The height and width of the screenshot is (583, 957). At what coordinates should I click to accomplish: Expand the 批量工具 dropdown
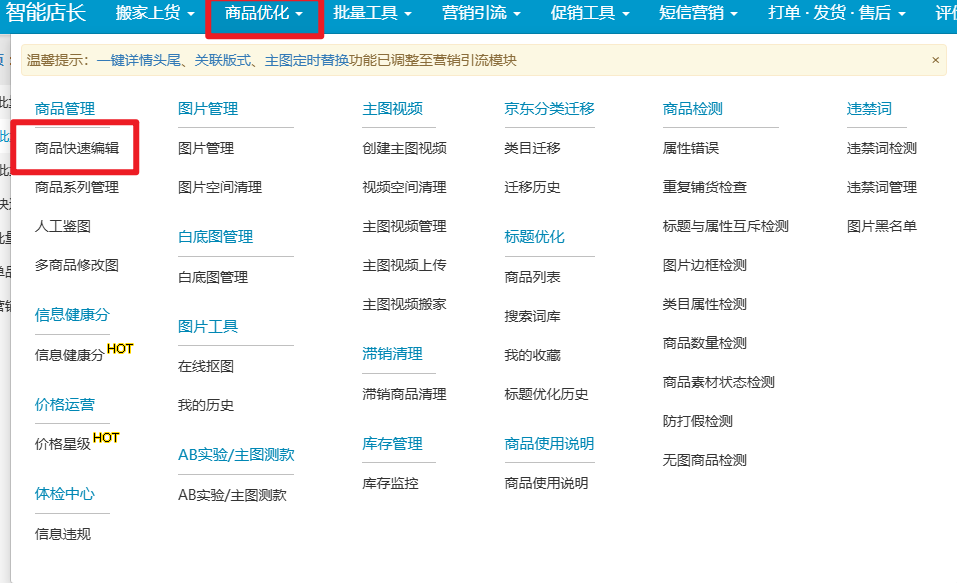pos(373,14)
